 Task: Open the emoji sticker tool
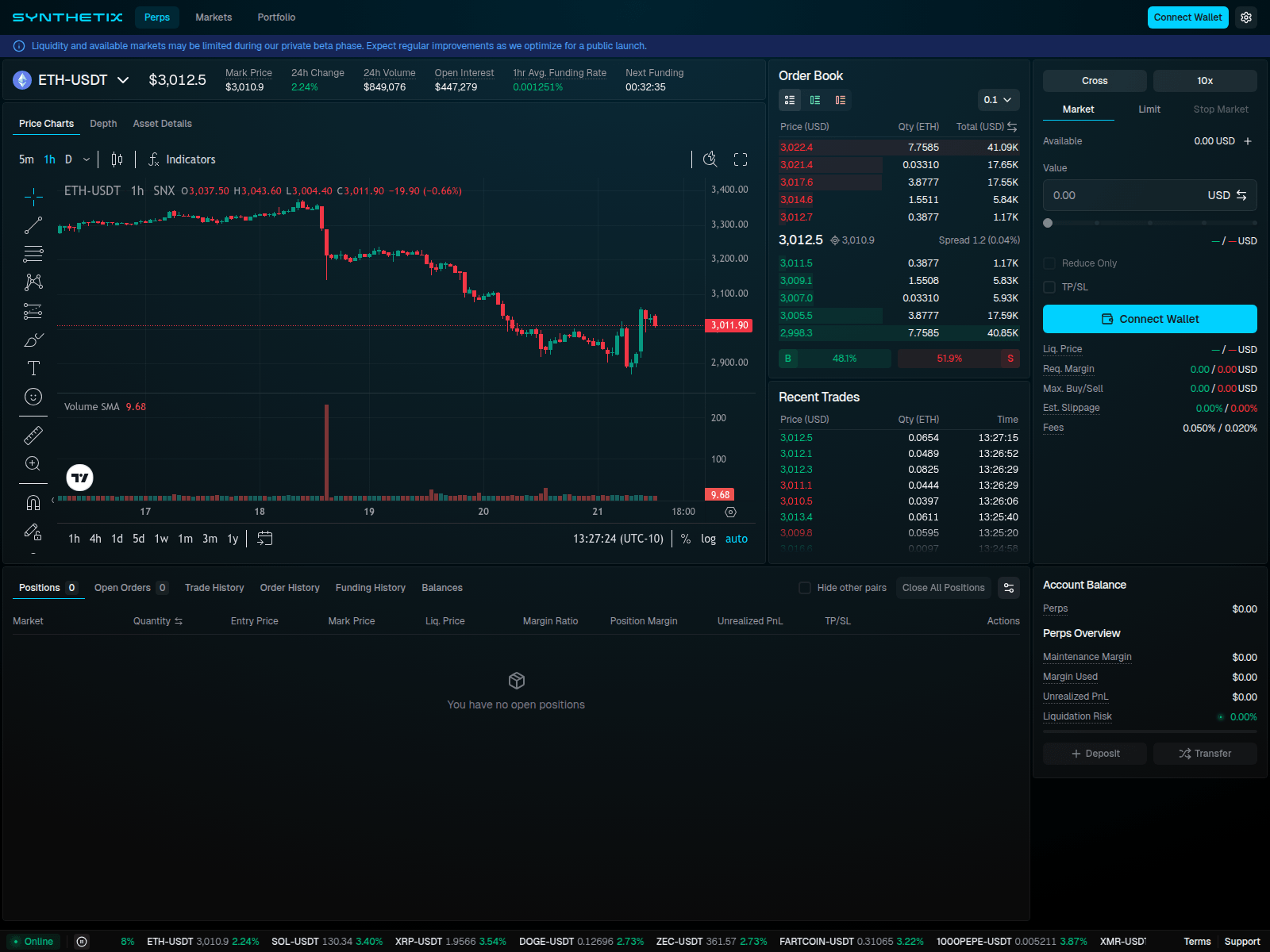click(33, 397)
